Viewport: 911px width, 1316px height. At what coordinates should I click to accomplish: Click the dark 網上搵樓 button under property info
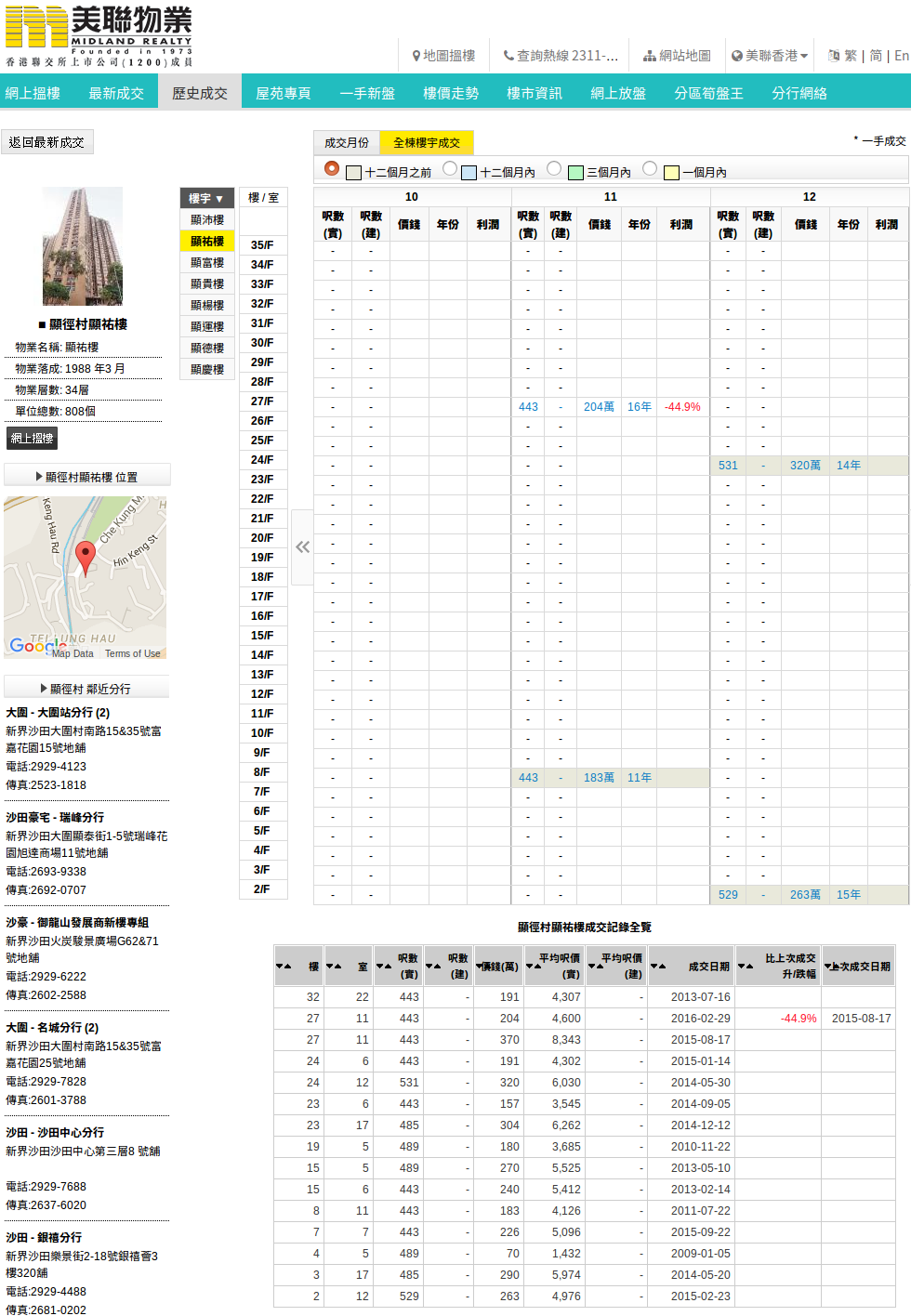(x=32, y=438)
